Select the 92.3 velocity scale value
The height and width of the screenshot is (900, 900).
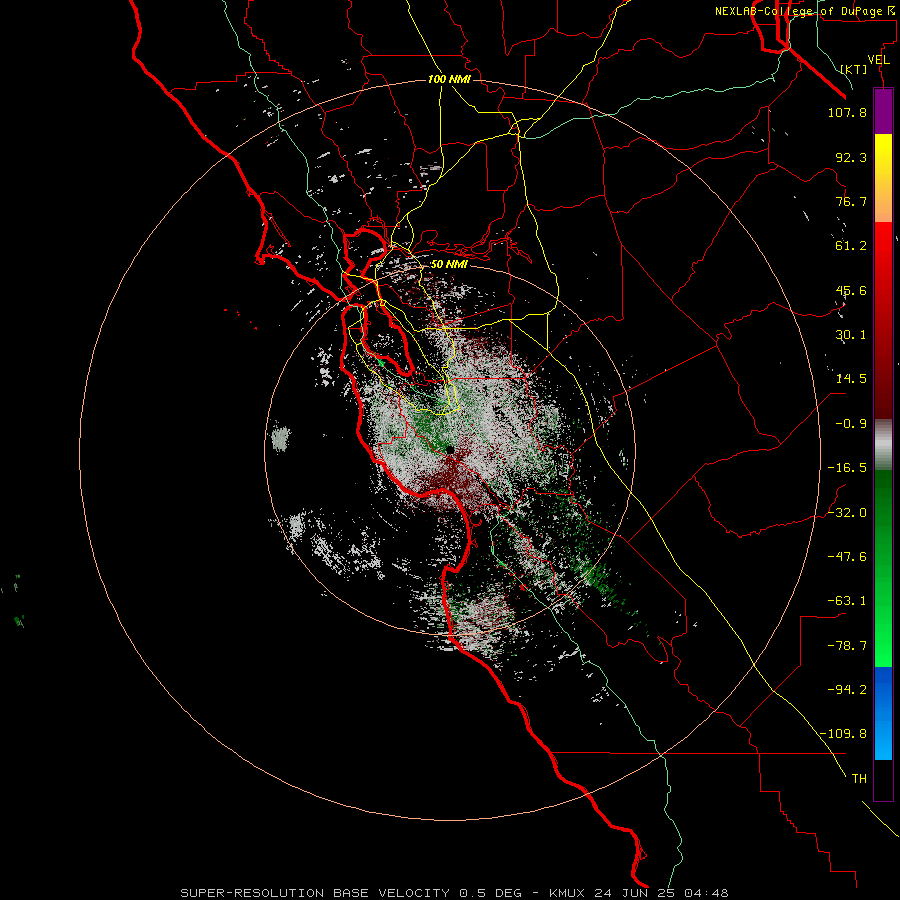click(x=851, y=157)
